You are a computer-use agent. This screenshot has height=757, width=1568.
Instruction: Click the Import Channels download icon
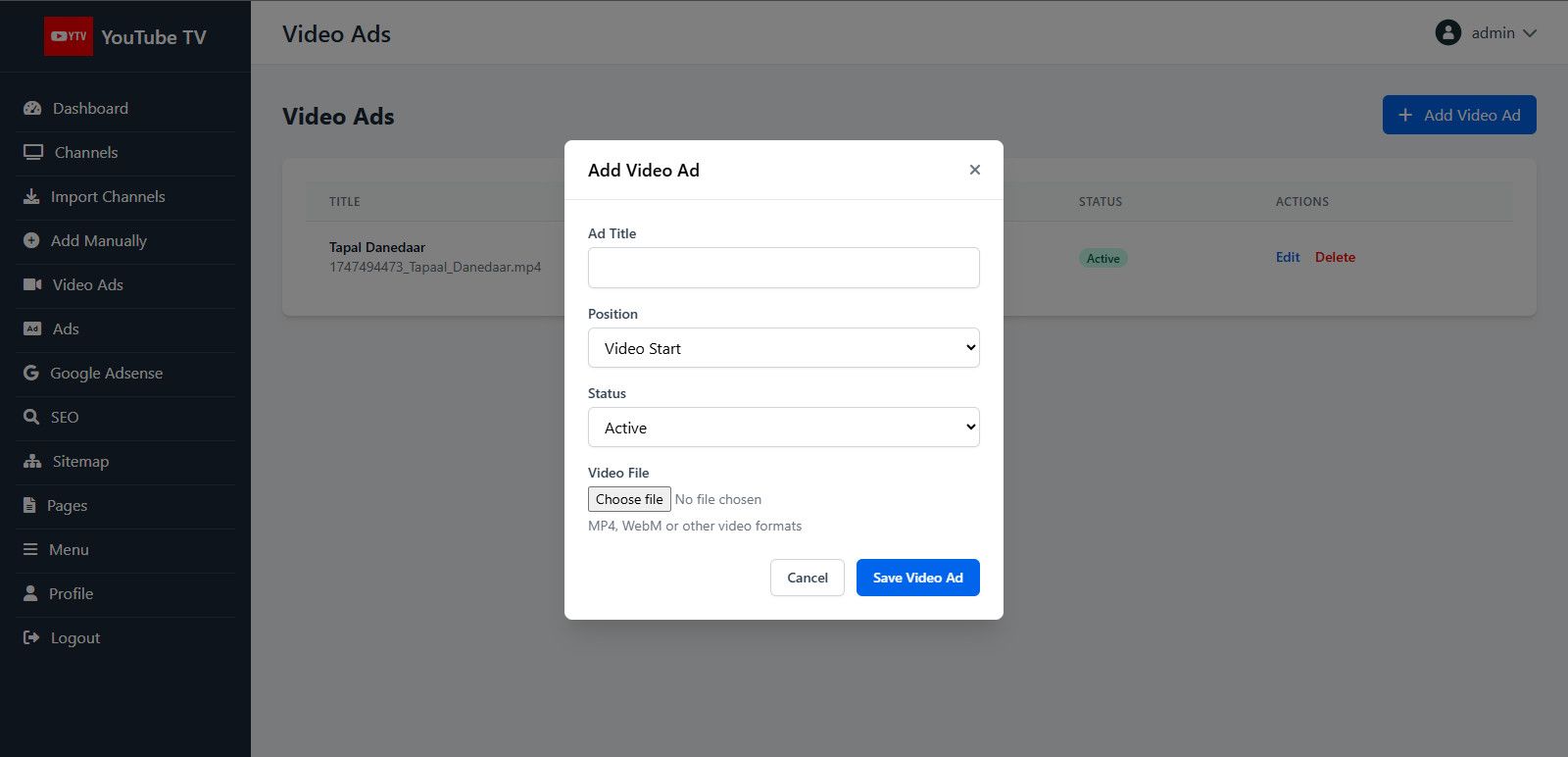[x=31, y=197]
